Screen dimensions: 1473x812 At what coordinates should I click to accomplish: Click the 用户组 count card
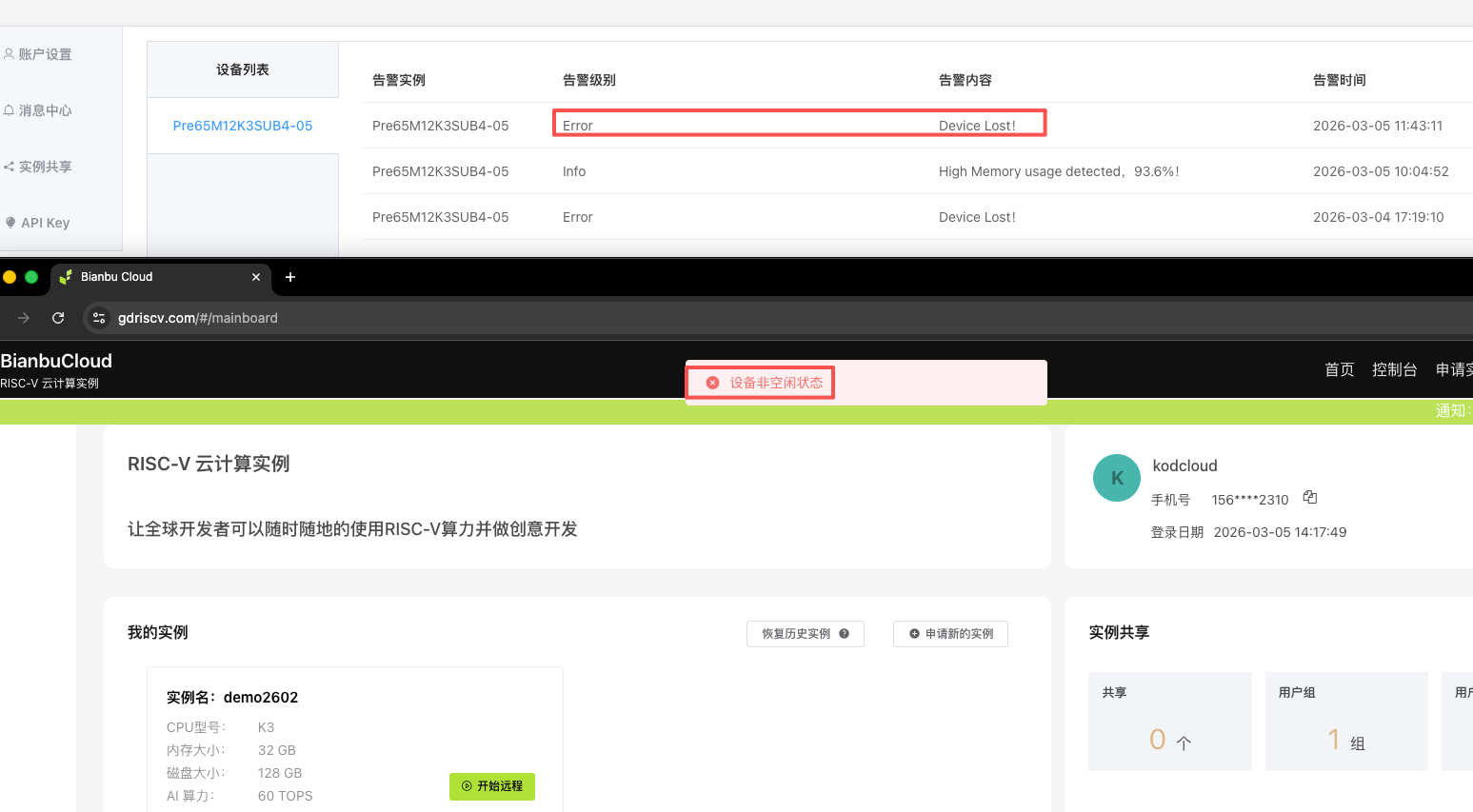(x=1345, y=722)
